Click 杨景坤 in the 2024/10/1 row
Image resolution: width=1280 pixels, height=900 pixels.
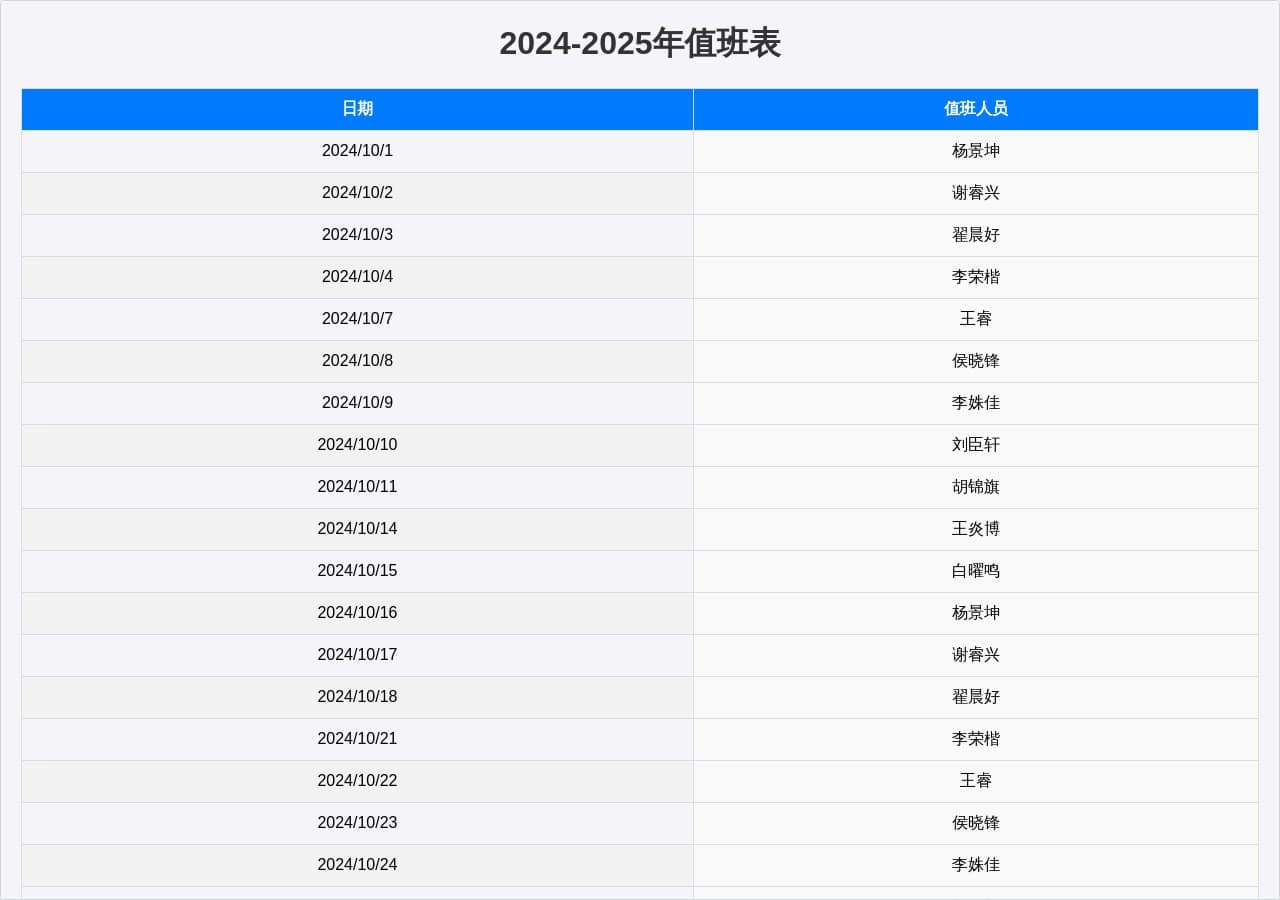click(x=976, y=151)
